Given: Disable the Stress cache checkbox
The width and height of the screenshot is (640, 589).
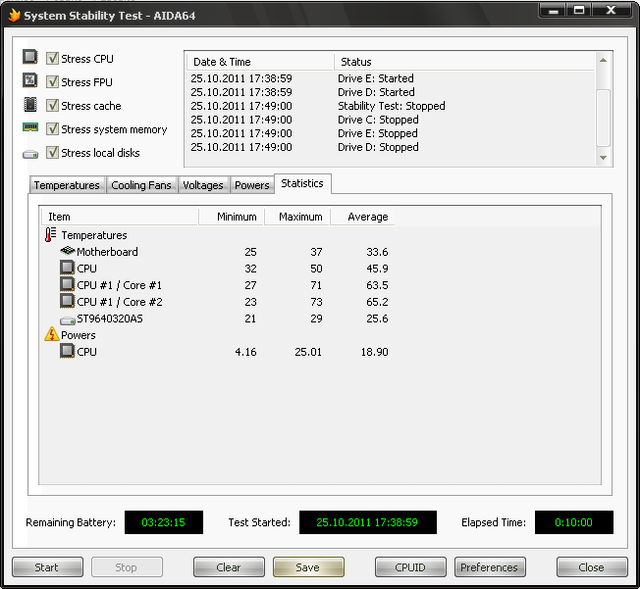Looking at the screenshot, I should (x=52, y=106).
